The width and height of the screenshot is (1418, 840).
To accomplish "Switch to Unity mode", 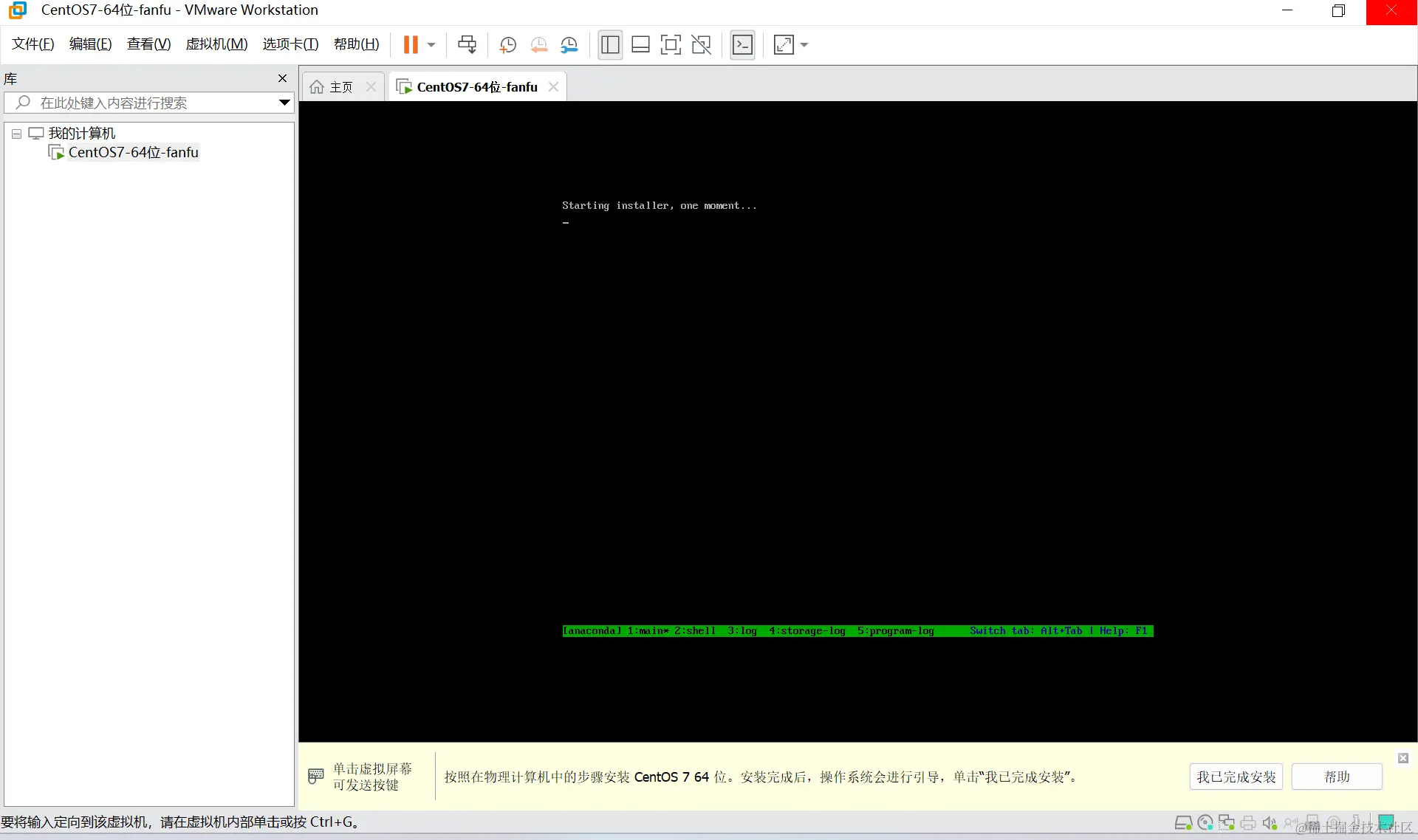I will point(701,45).
